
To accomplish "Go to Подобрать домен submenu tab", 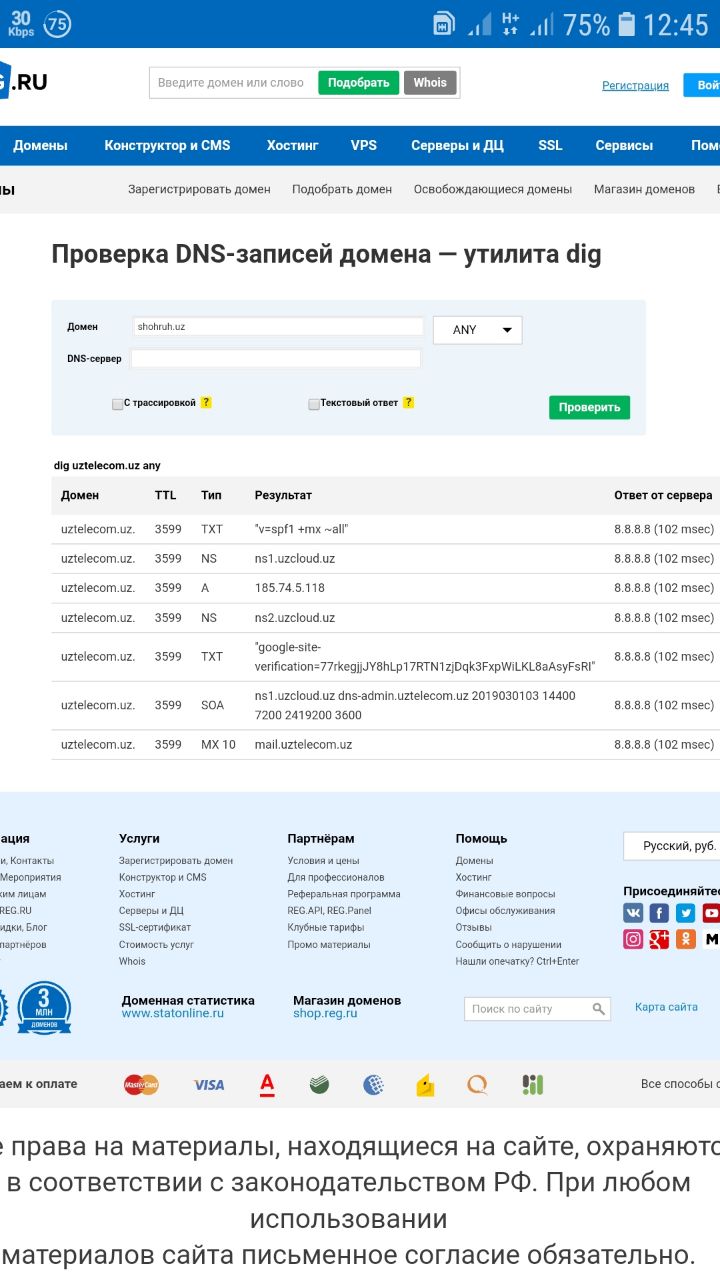I will pos(342,189).
